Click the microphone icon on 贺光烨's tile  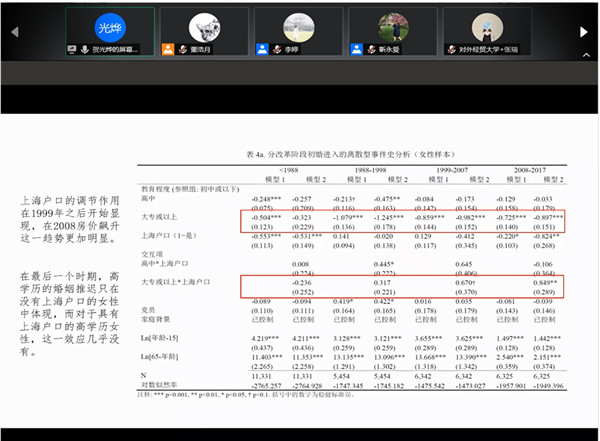[83, 48]
